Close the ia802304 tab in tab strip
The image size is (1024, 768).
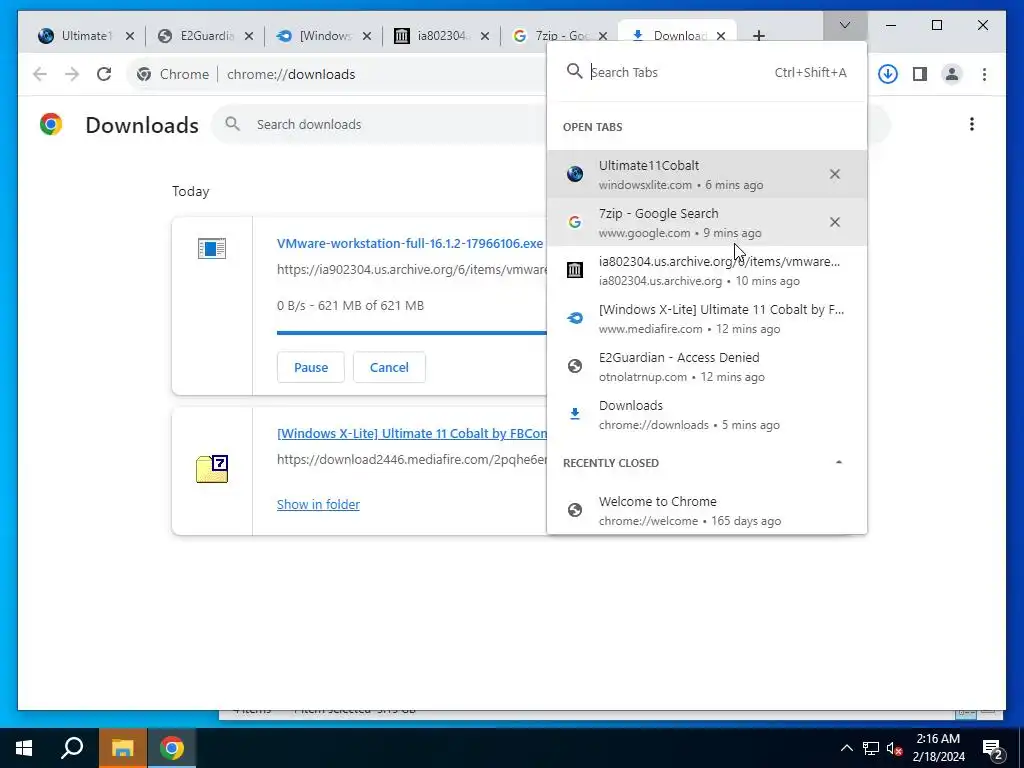(x=485, y=36)
